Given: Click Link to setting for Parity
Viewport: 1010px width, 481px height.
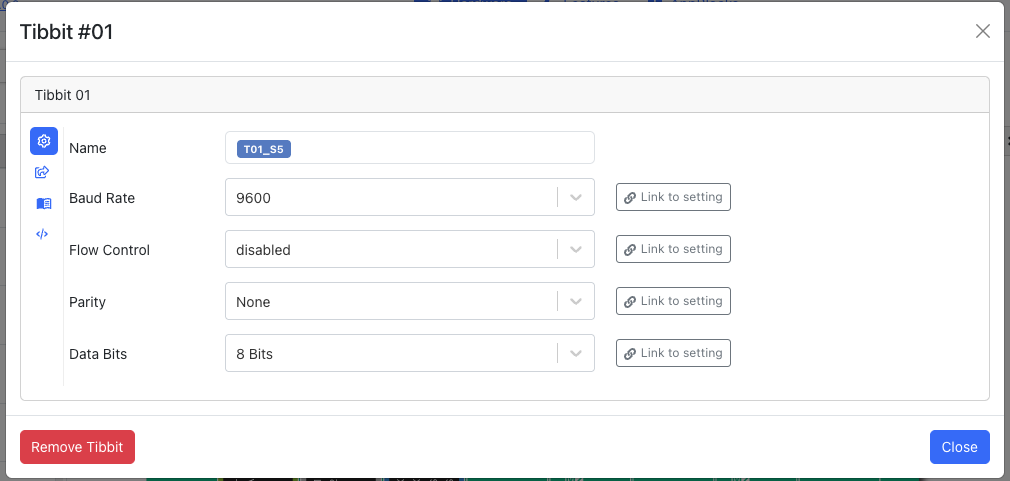Looking at the screenshot, I should tap(673, 301).
